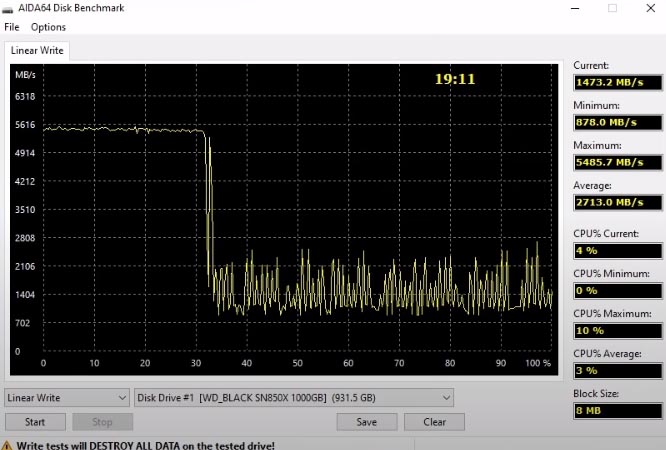Select the Maximum speed value field

(617, 162)
